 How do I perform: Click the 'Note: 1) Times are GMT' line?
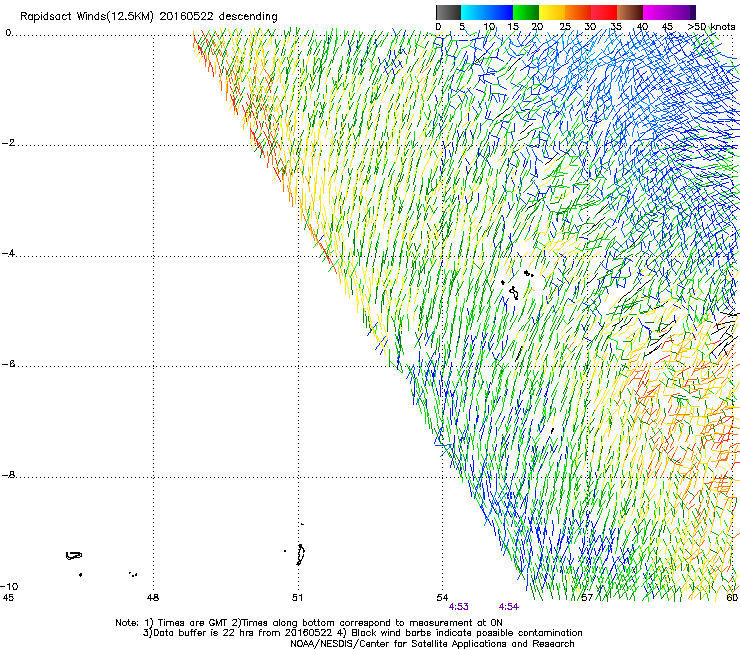[x=309, y=623]
